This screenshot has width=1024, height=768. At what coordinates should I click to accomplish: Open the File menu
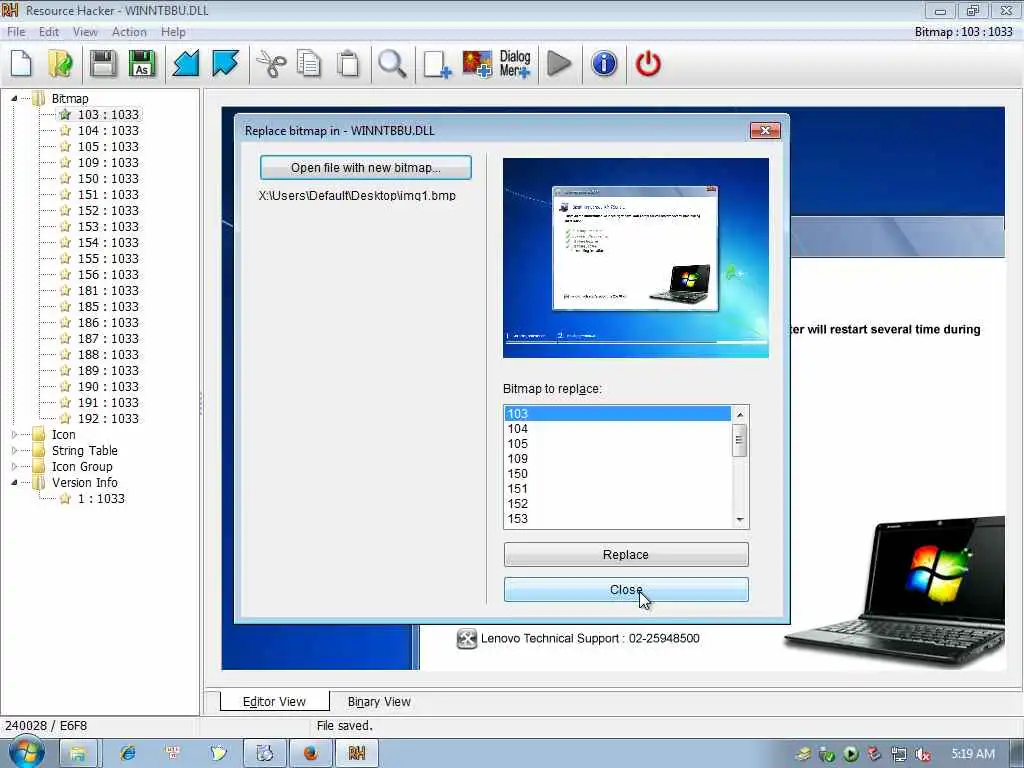16,32
